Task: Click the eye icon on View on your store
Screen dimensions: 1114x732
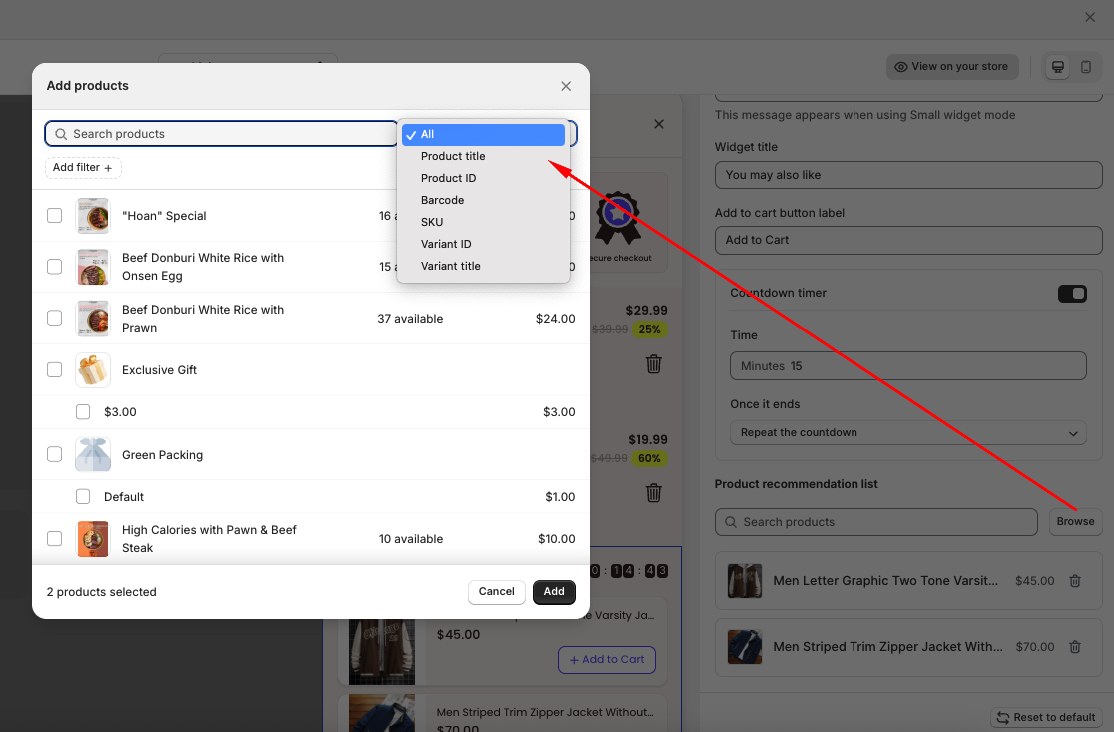Action: tap(900, 67)
